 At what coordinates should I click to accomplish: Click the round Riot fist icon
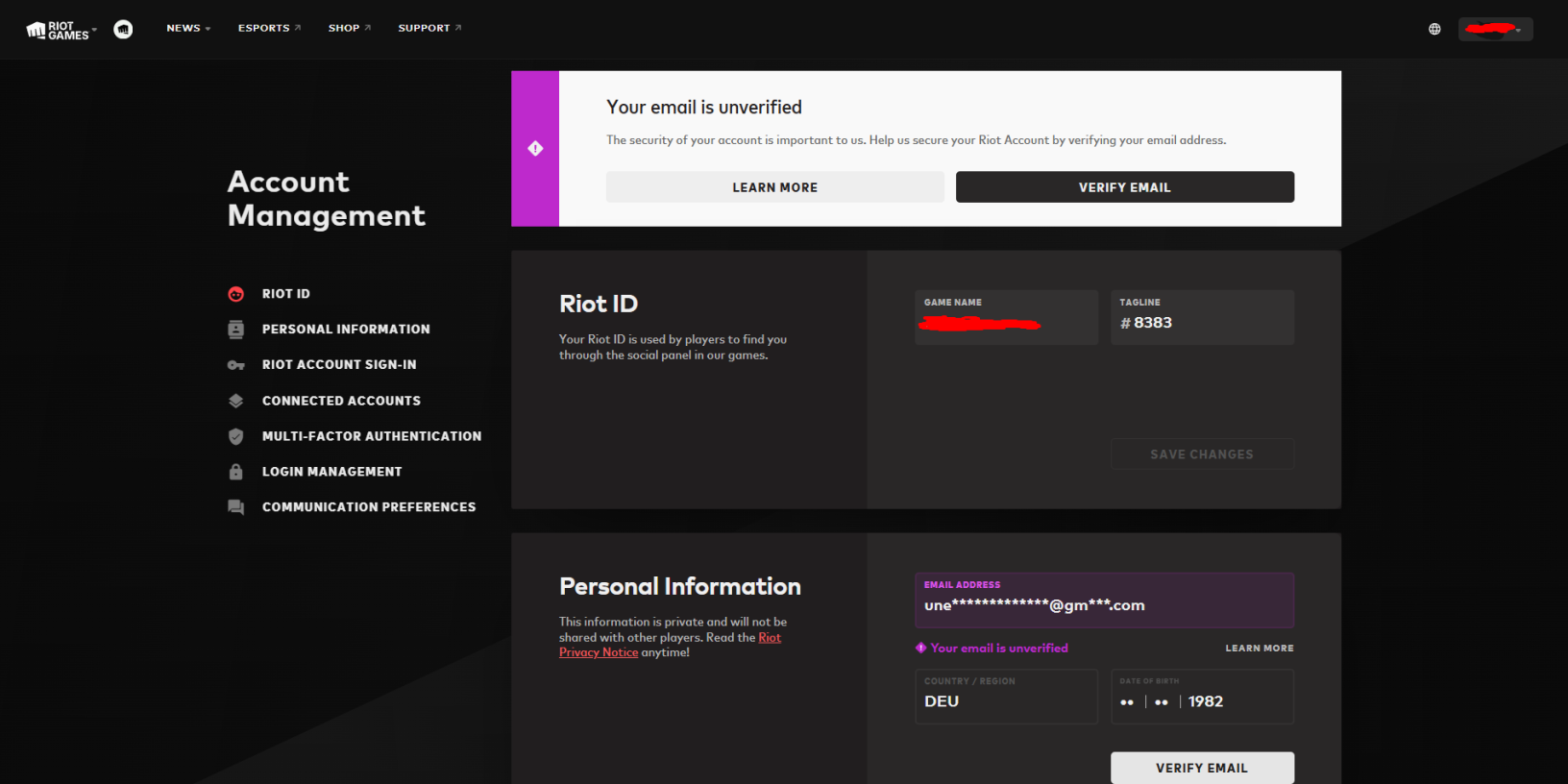(x=123, y=29)
